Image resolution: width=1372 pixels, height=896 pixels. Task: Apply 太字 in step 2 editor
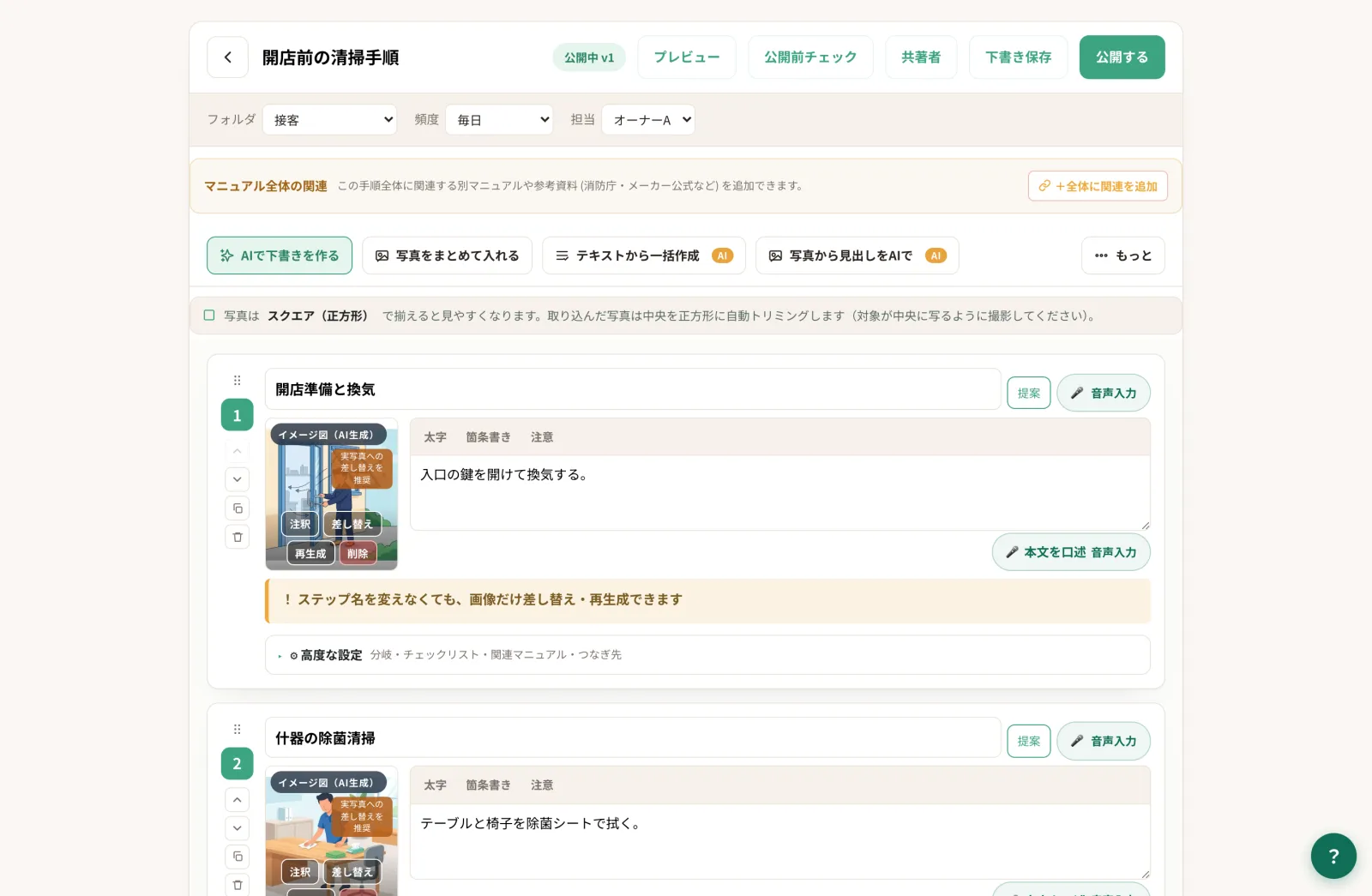[436, 785]
